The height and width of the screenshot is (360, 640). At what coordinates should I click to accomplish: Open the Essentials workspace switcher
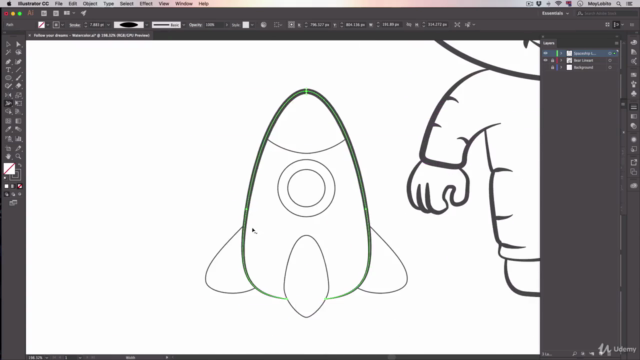point(555,13)
